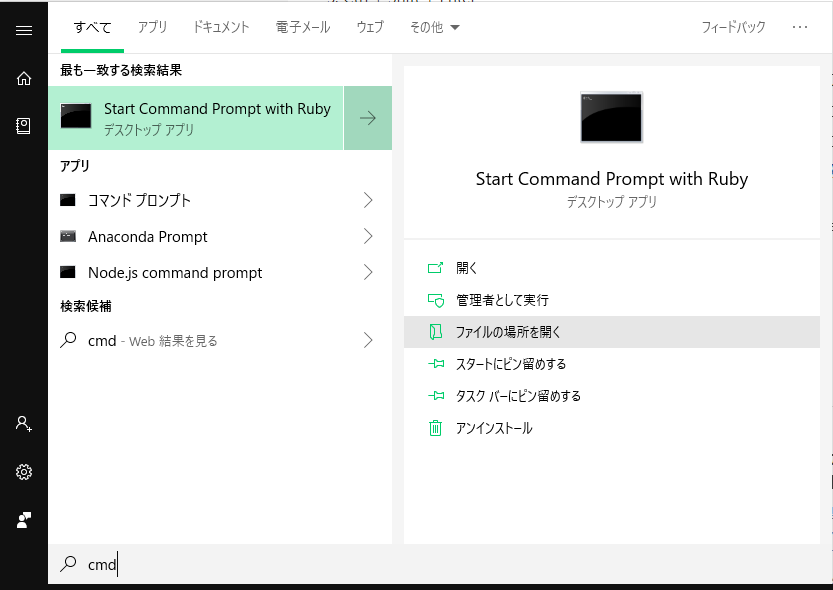Click the Start Command Prompt with Ruby result icon
The image size is (833, 590).
pyautogui.click(x=75, y=116)
